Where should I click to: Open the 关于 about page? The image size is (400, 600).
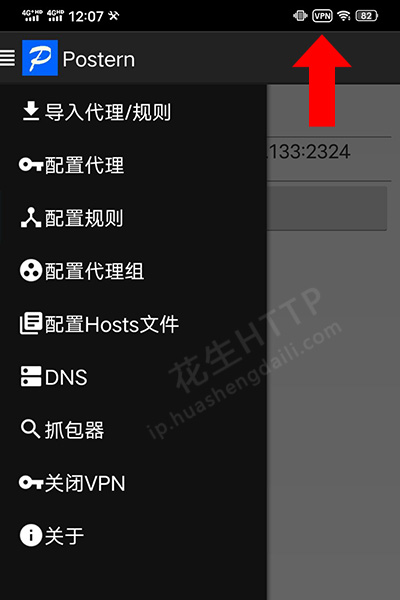133,535
